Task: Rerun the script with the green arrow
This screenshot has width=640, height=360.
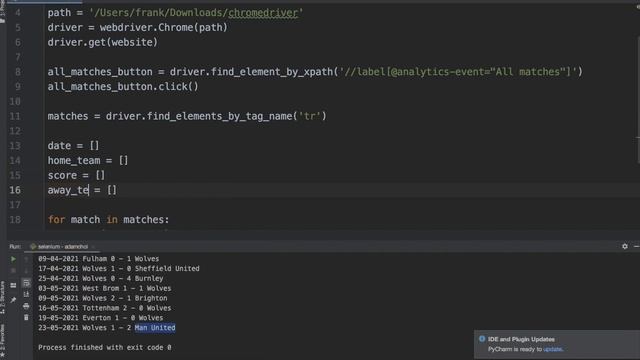Action: tap(13, 259)
